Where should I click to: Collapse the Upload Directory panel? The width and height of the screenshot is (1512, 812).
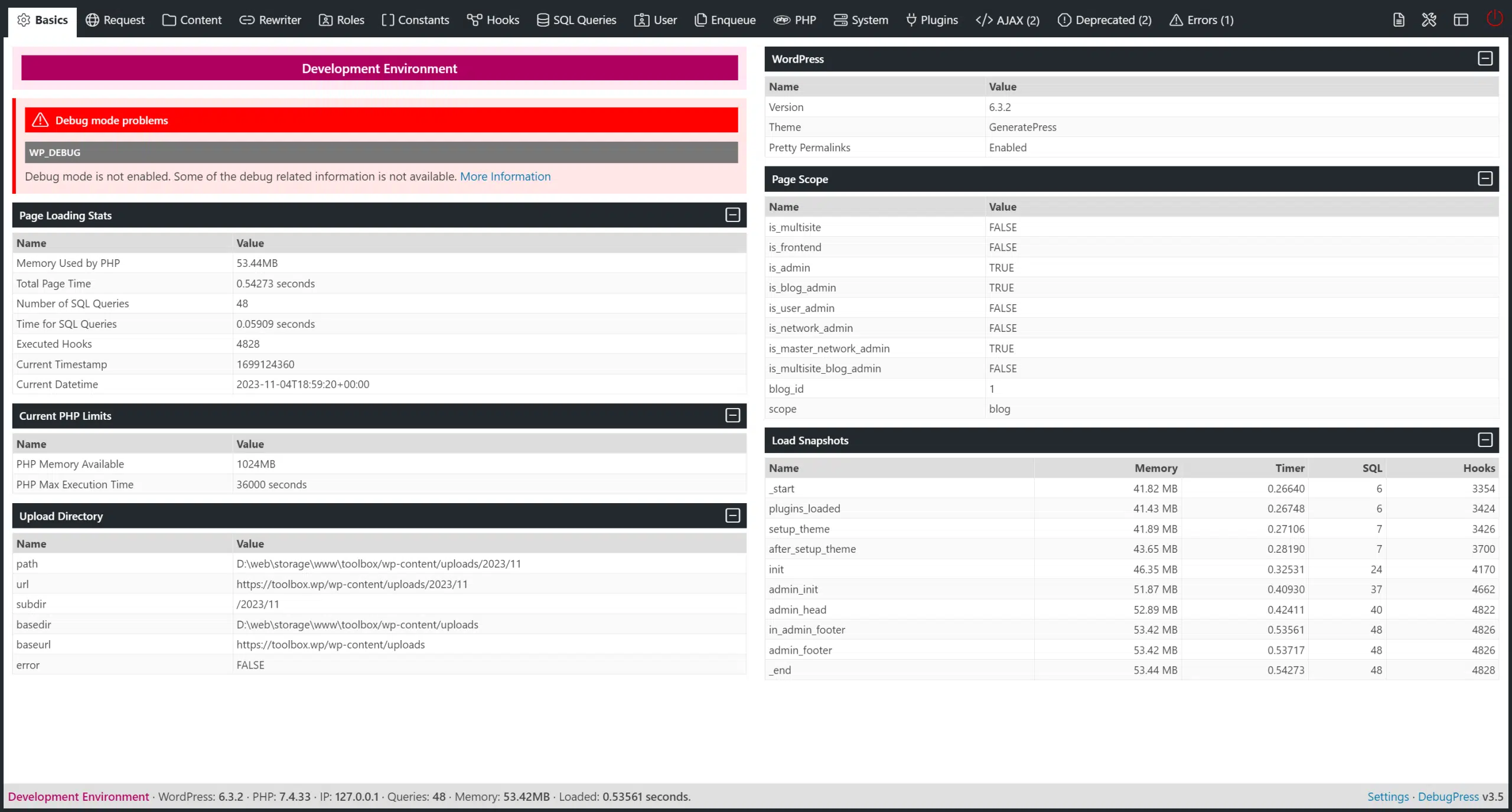(x=732, y=516)
